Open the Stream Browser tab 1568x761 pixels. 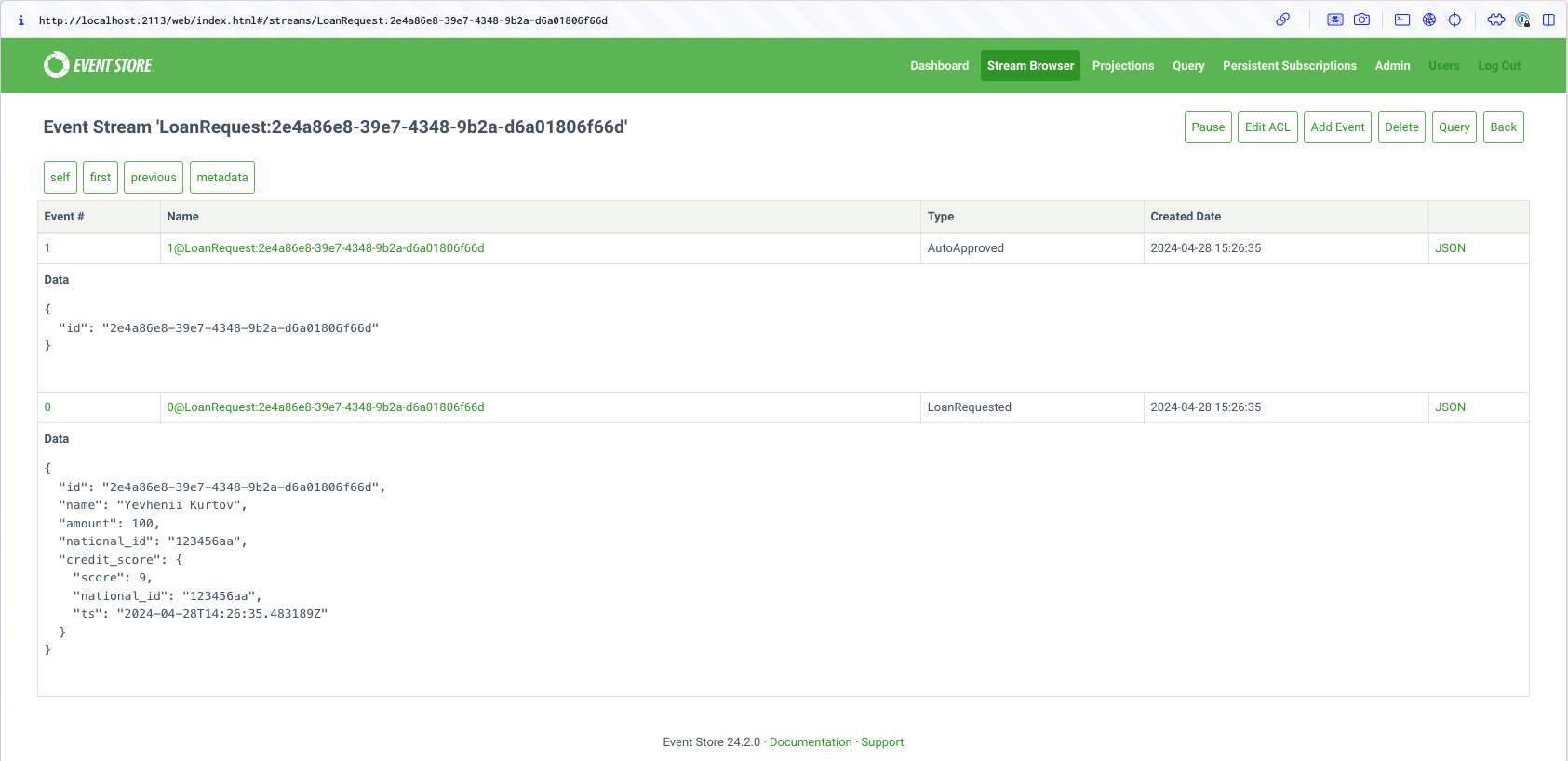click(x=1030, y=66)
